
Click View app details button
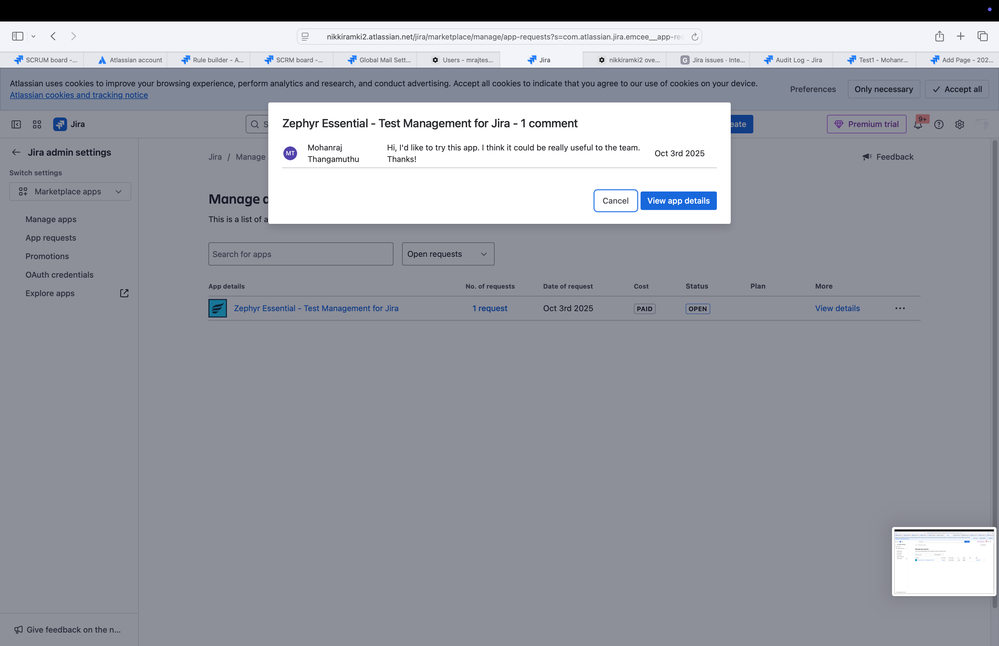pos(678,200)
